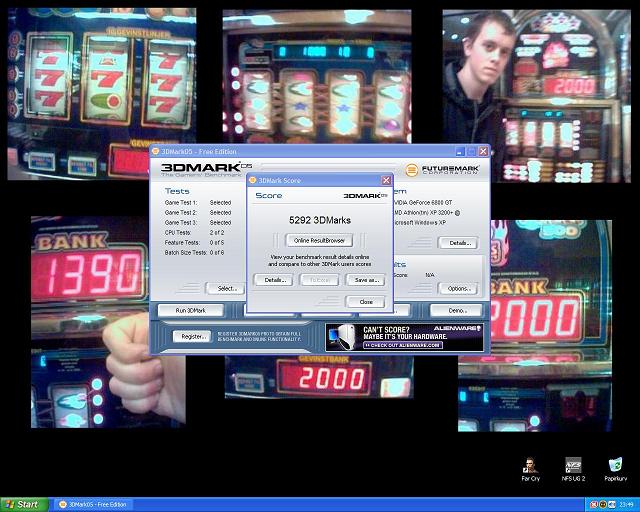The width and height of the screenshot is (640, 512).
Task: Open the Online ResultBrowser
Action: click(319, 240)
